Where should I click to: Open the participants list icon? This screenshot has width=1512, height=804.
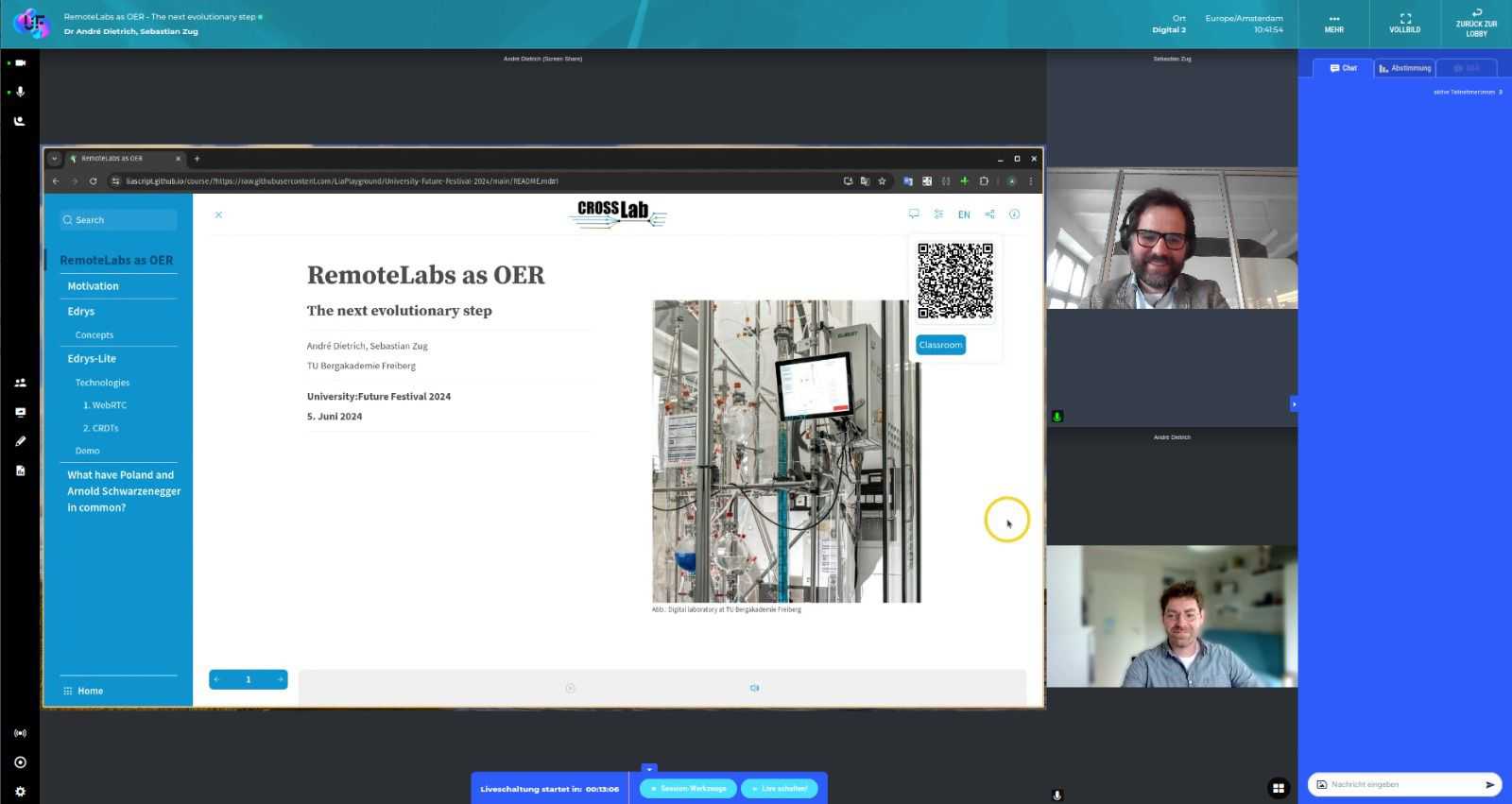click(x=20, y=383)
